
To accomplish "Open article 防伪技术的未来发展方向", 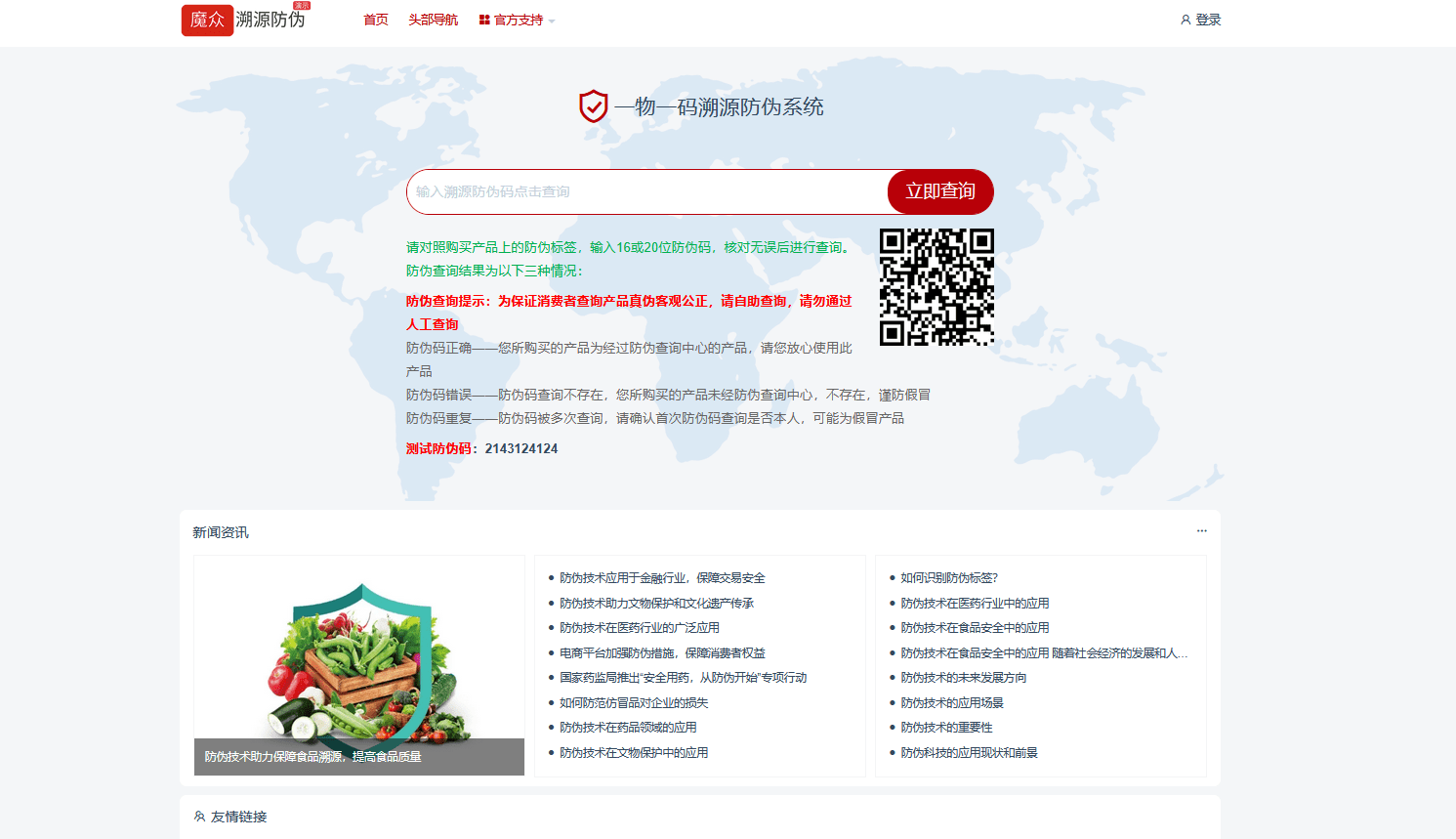I will pyautogui.click(x=963, y=678).
